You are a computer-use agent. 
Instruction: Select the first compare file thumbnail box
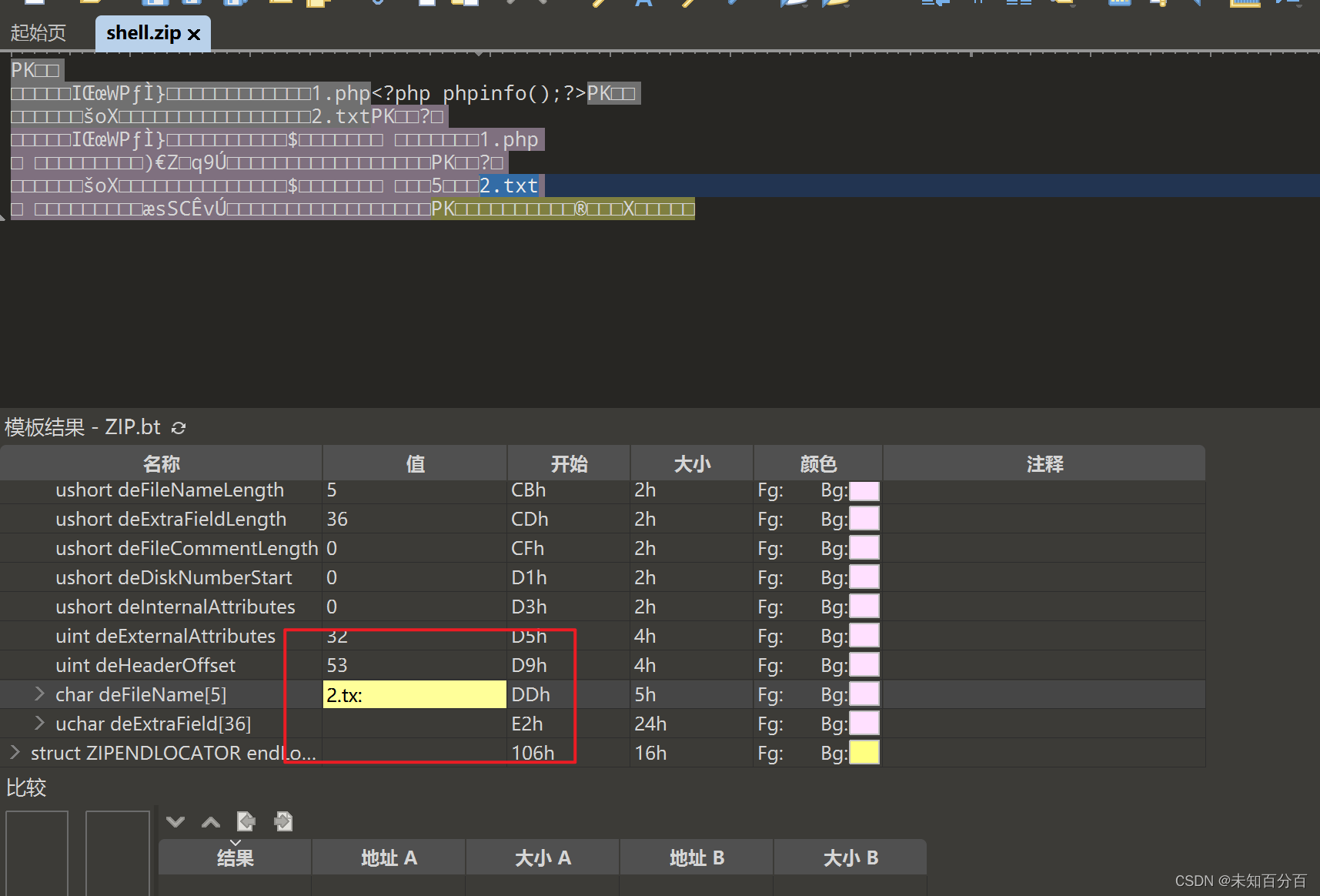click(37, 853)
